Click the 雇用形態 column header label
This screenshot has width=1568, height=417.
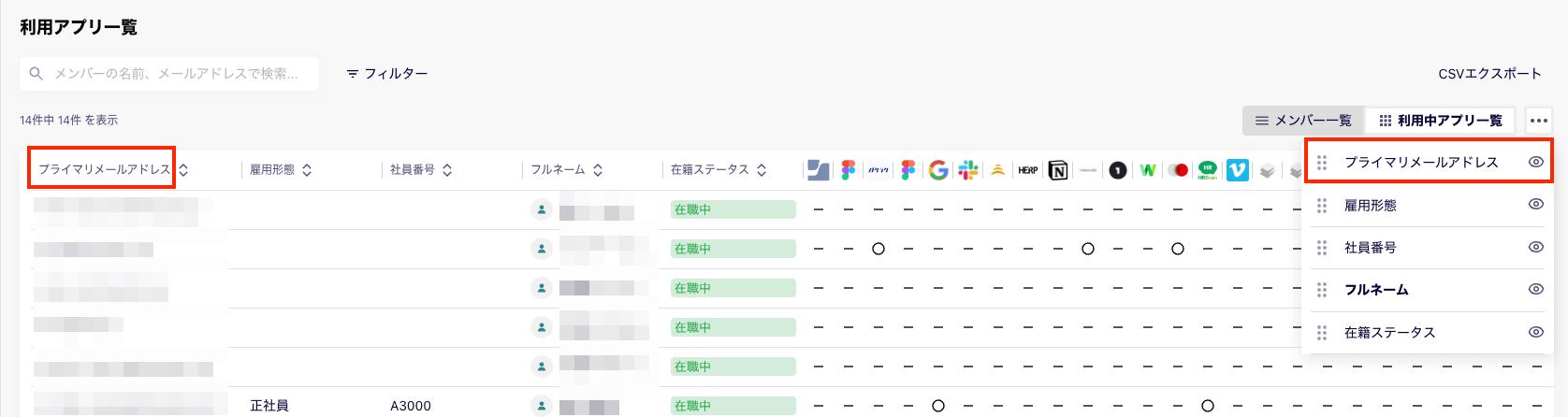272,170
